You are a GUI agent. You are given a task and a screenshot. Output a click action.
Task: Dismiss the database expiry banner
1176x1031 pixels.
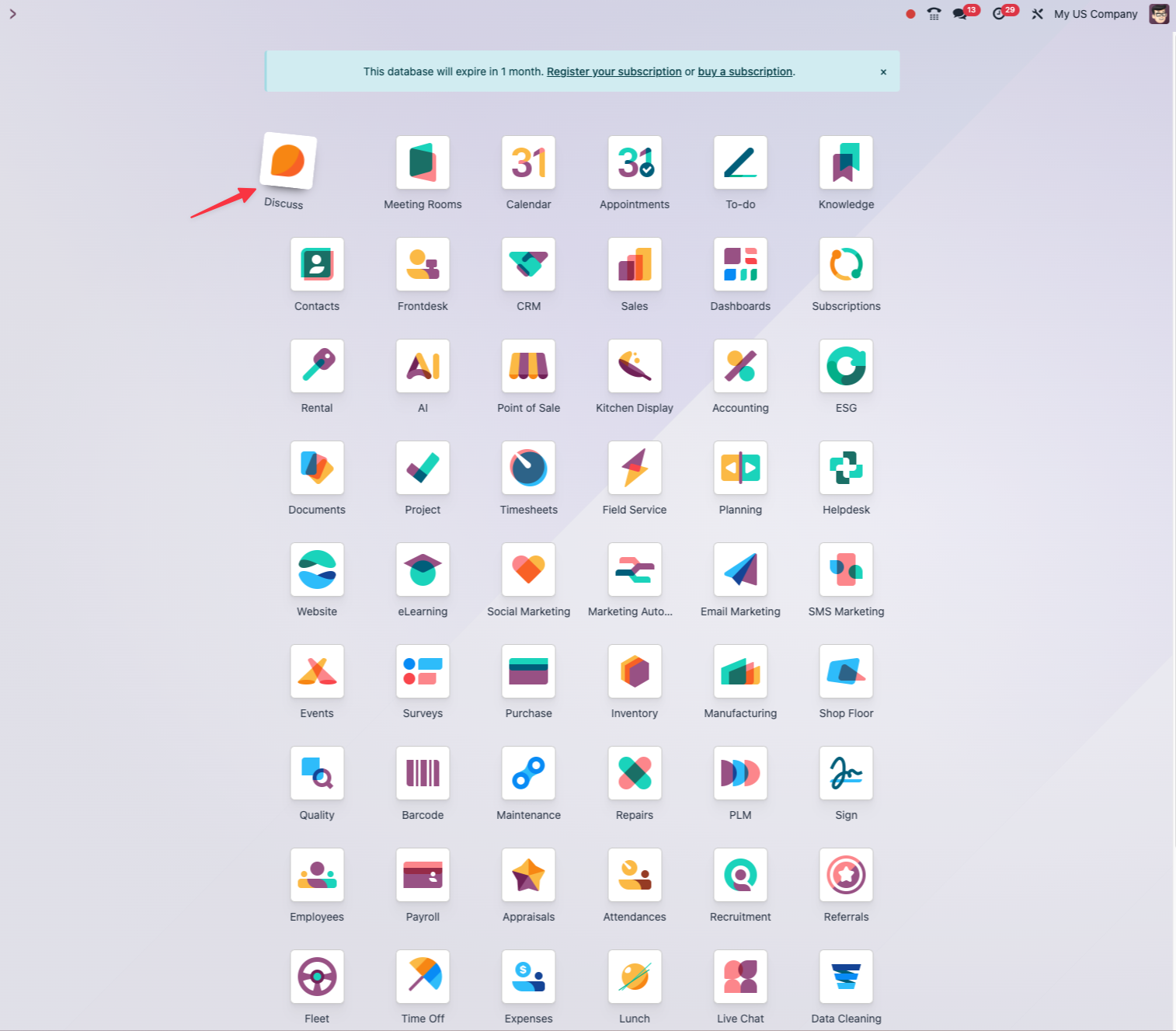(883, 72)
